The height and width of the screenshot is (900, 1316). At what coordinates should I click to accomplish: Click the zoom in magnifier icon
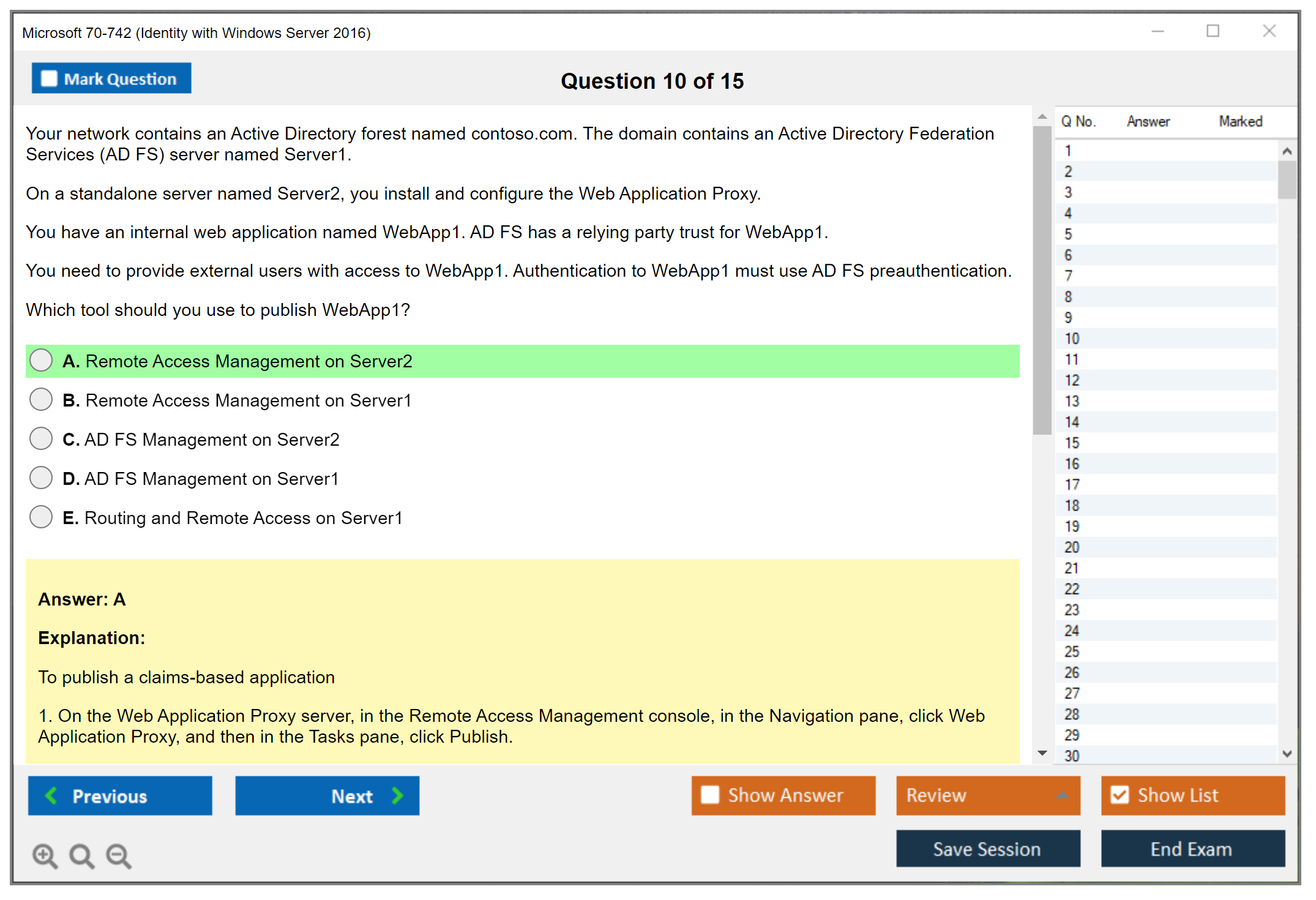[44, 855]
